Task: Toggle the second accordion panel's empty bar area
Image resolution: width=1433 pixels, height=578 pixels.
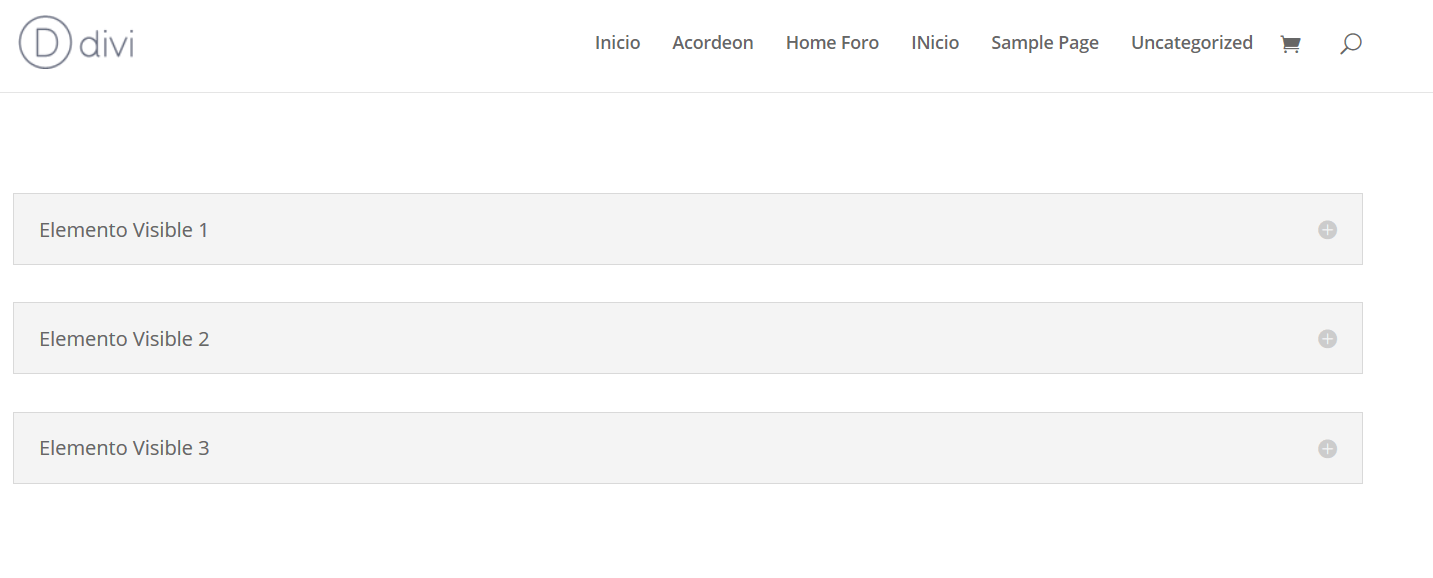Action: pyautogui.click(x=760, y=338)
